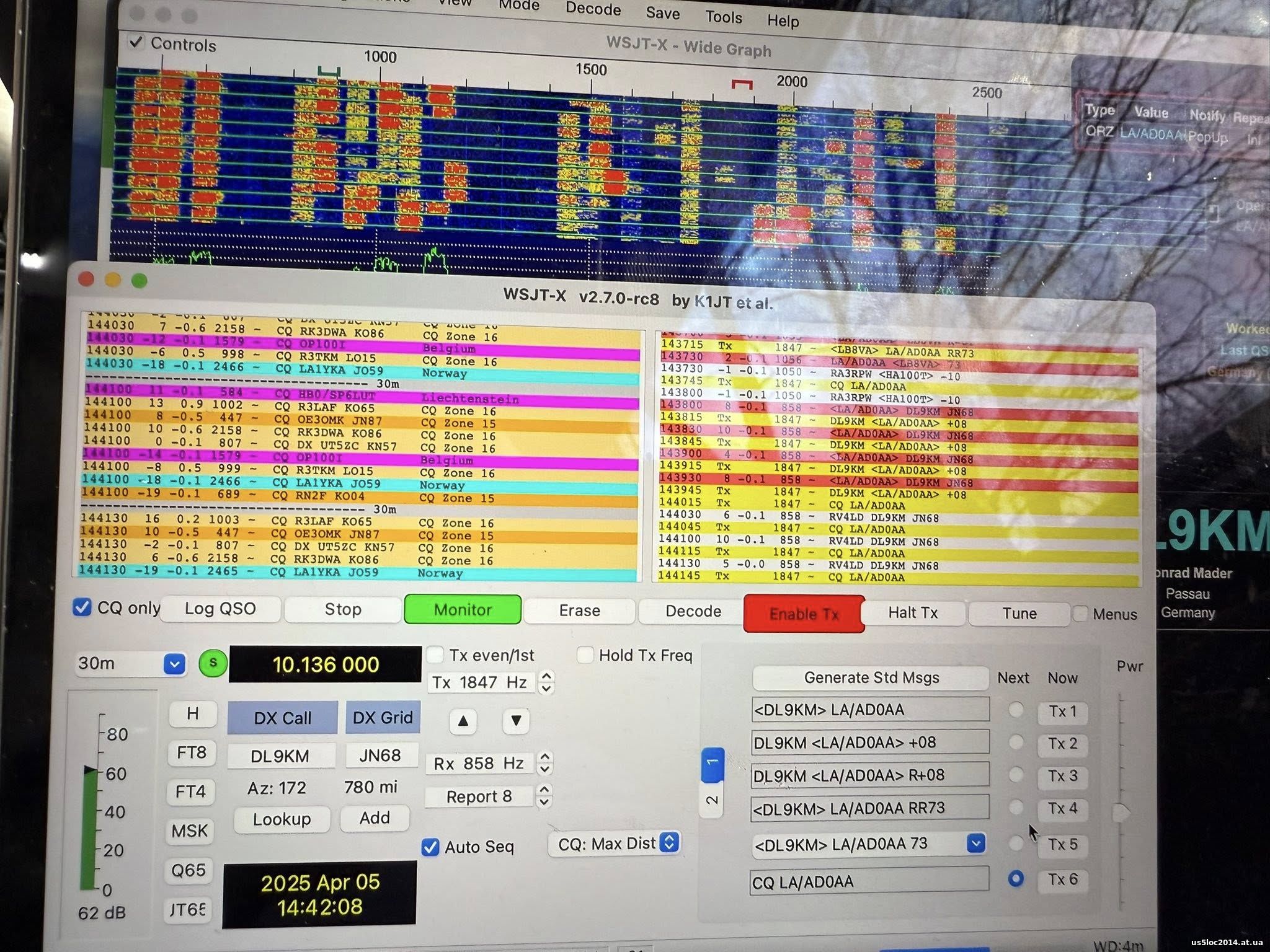Select the Q65 mode button
This screenshot has width=1270, height=952.
pos(189,870)
